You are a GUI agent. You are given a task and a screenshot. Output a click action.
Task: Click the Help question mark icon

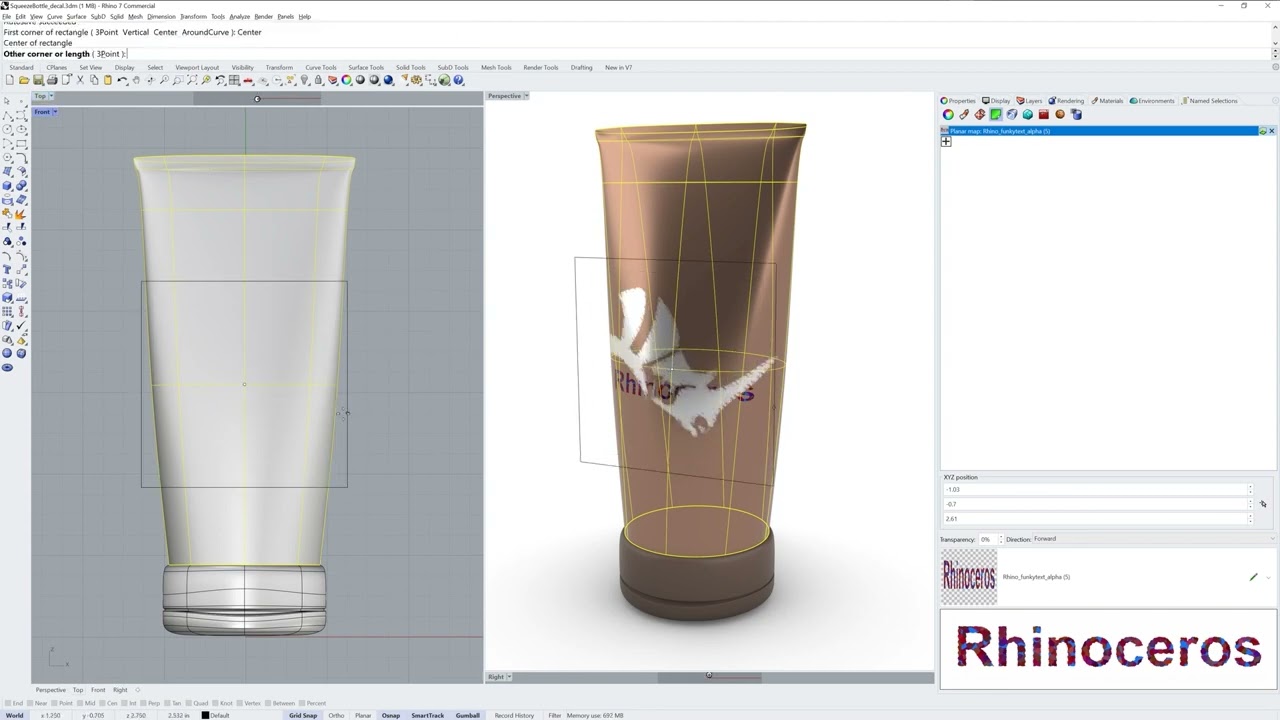[459, 80]
